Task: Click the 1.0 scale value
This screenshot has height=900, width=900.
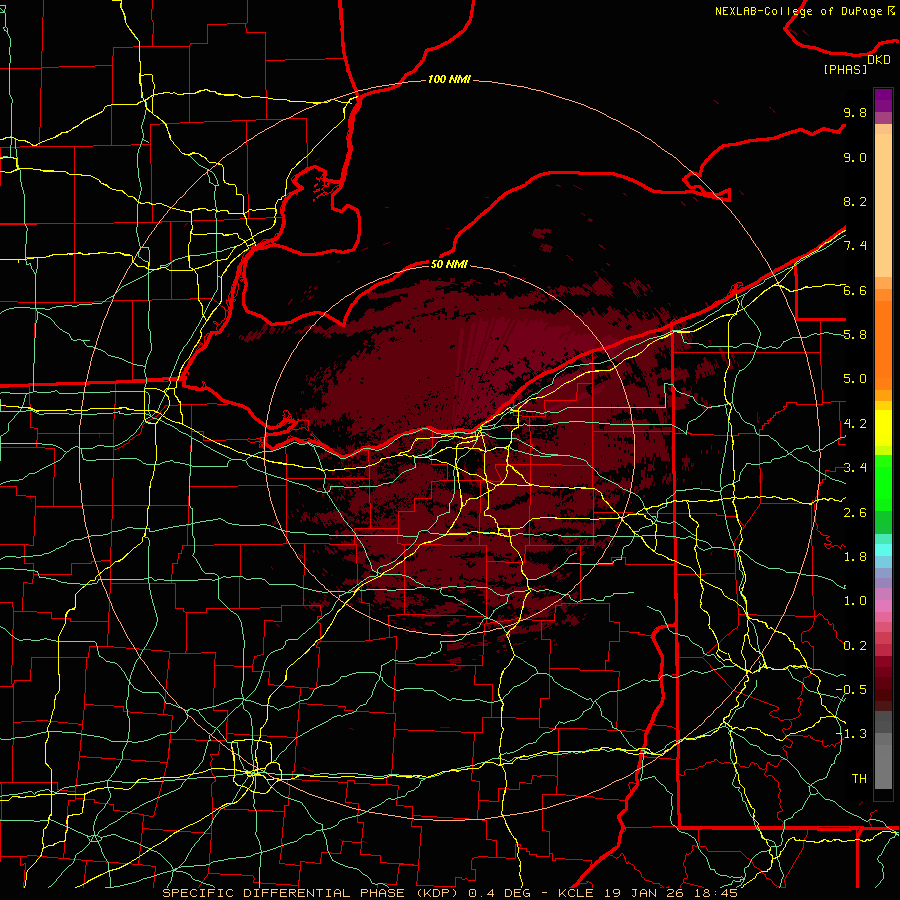Action: 855,601
